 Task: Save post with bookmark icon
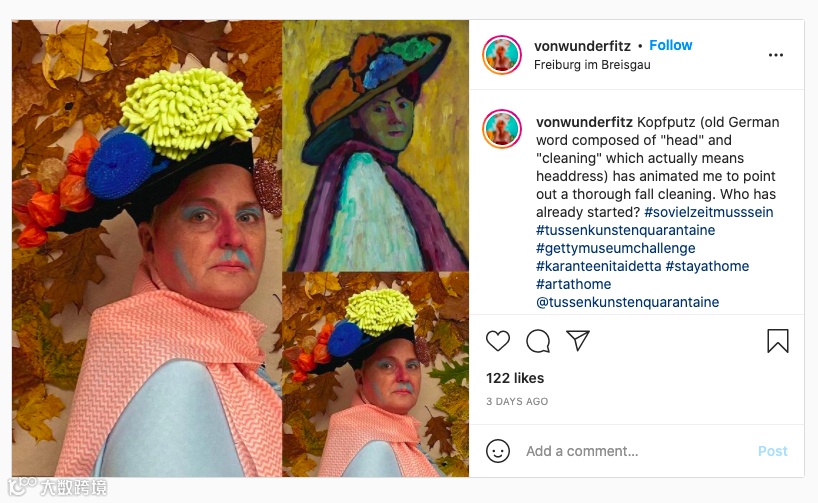pyautogui.click(x=777, y=341)
